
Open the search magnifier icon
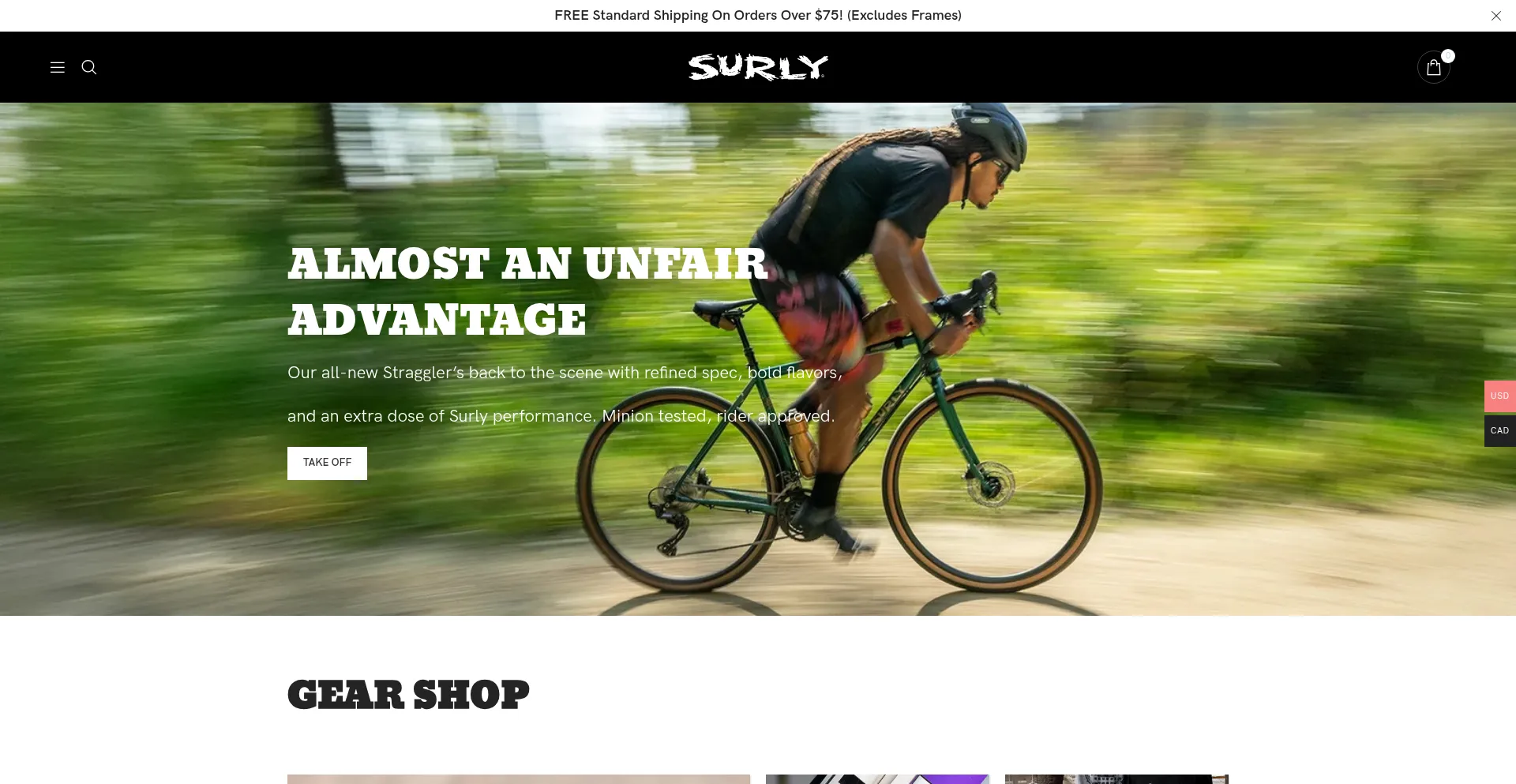pyautogui.click(x=89, y=67)
